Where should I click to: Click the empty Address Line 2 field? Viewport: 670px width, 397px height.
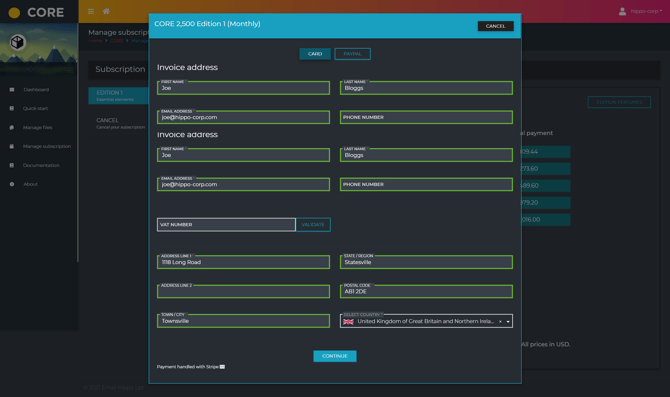coord(243,291)
